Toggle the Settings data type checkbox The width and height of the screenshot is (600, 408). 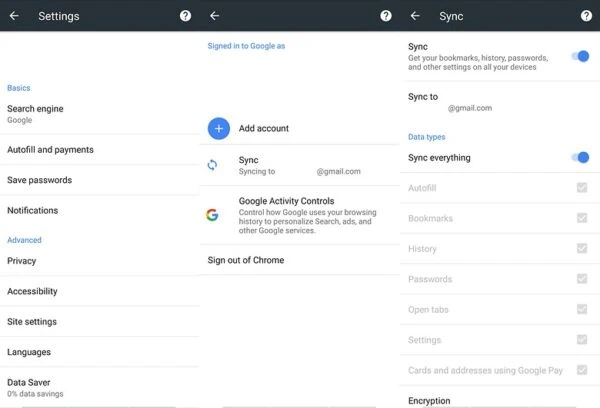582,339
